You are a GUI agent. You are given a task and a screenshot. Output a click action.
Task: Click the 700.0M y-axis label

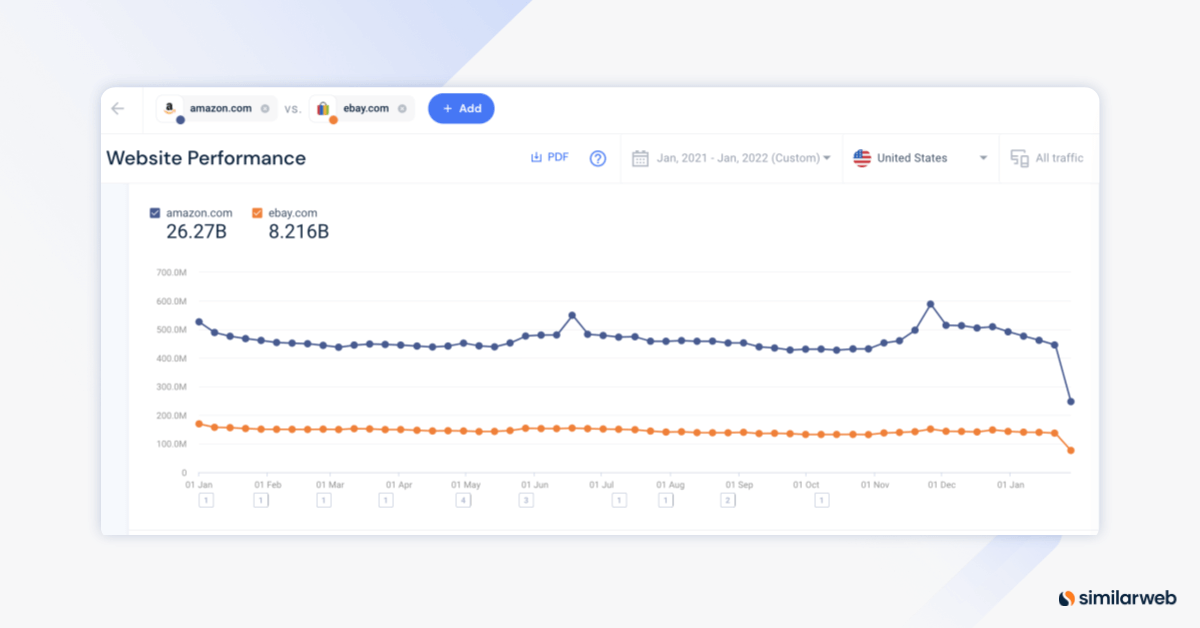pos(172,272)
